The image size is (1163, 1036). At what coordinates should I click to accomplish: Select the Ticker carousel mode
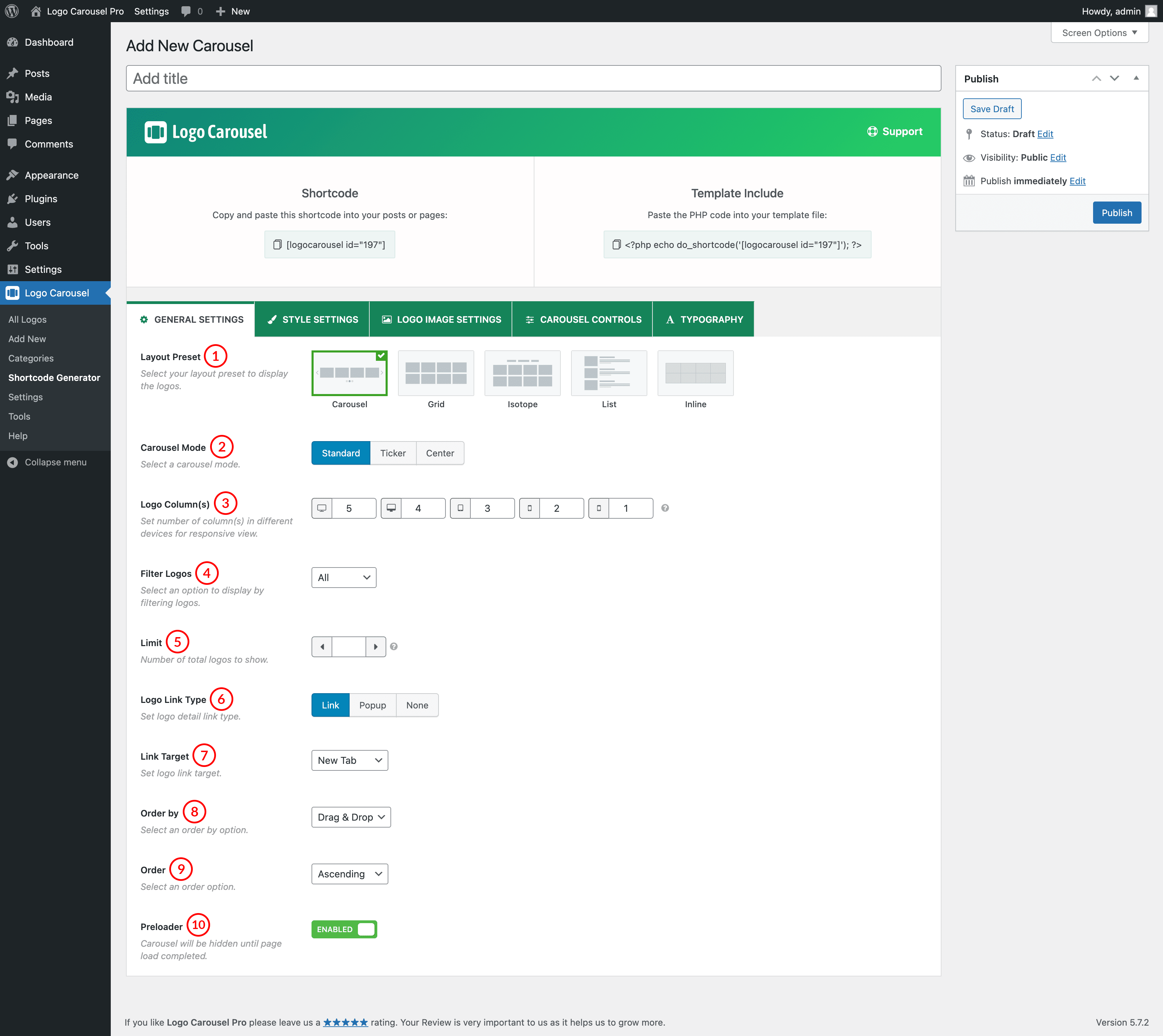(393, 453)
